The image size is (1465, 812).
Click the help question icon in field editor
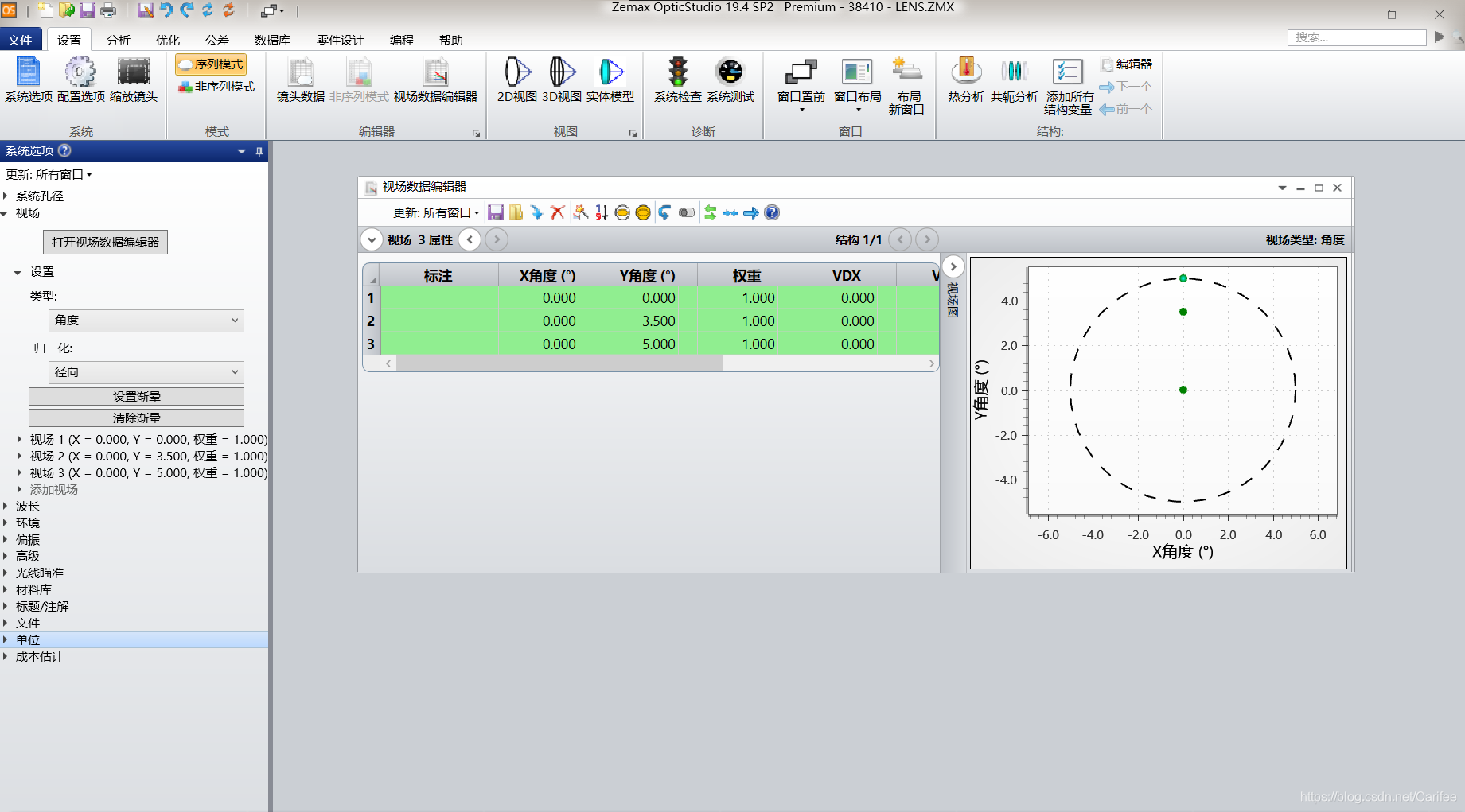[x=772, y=212]
